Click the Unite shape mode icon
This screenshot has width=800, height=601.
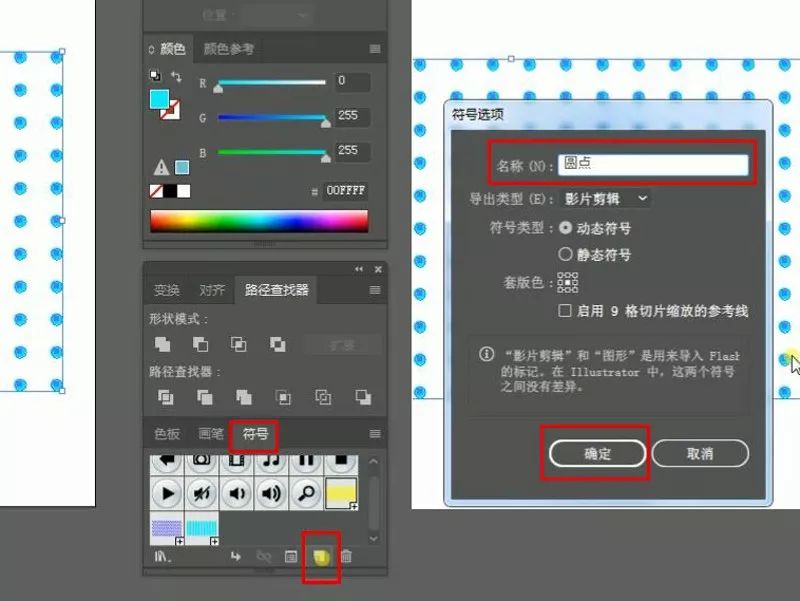(x=162, y=344)
